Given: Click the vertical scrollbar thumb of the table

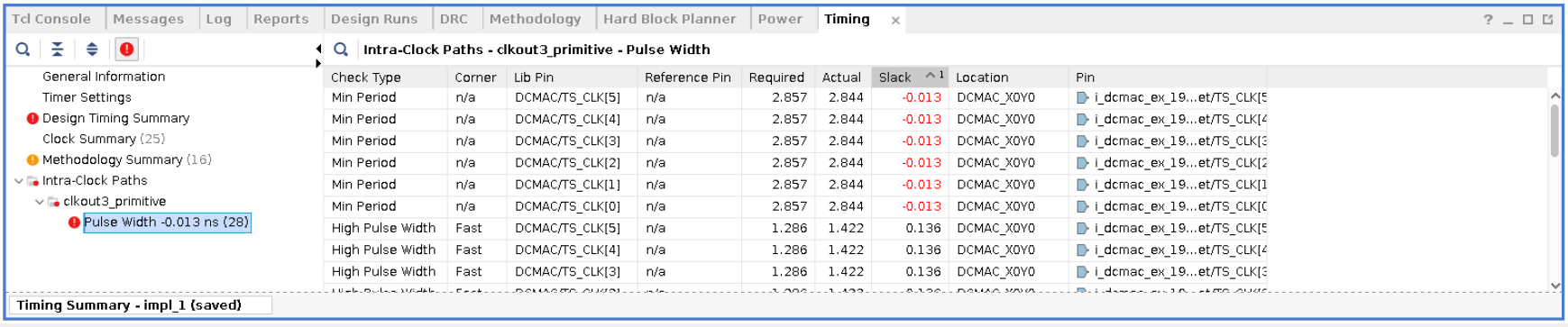Looking at the screenshot, I should (1554, 131).
